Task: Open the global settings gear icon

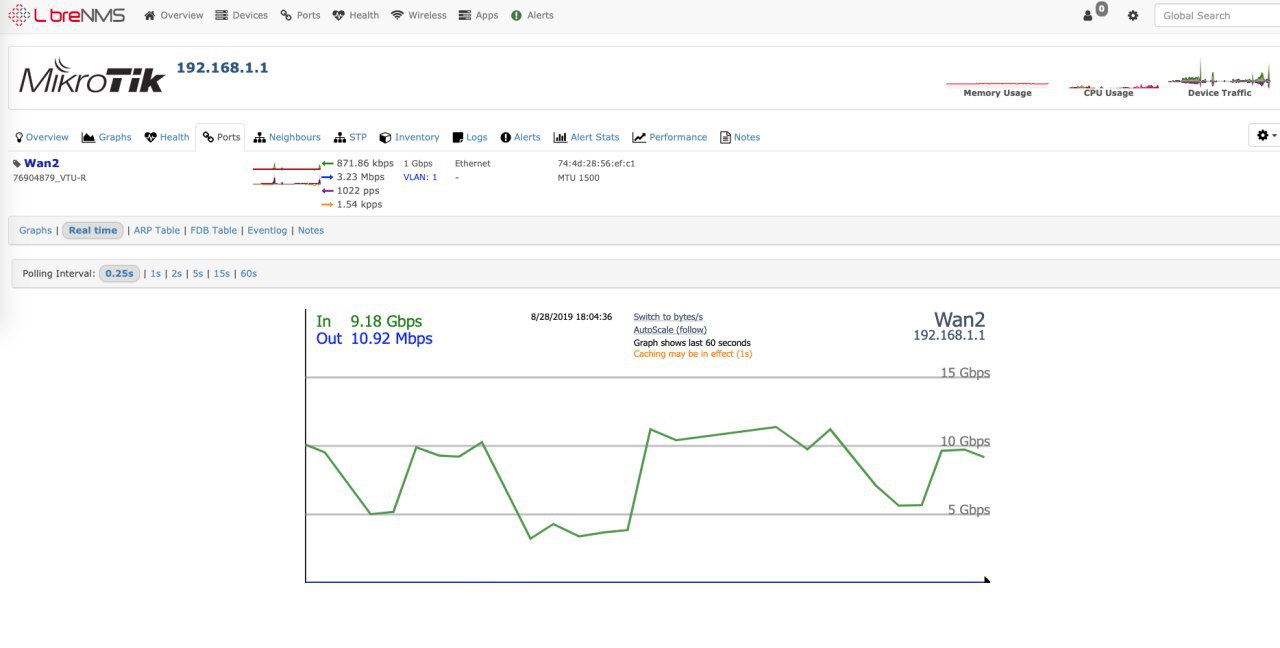Action: [x=1133, y=16]
